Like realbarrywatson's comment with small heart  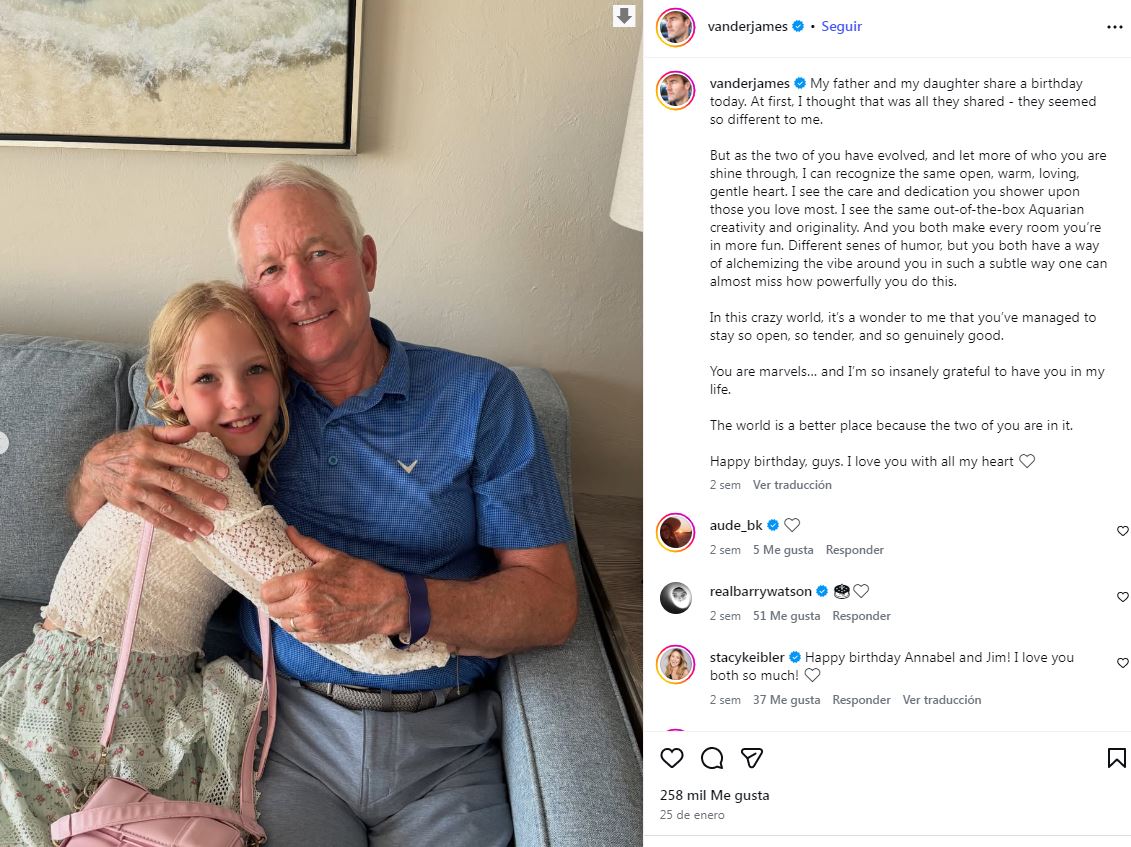click(1122, 597)
